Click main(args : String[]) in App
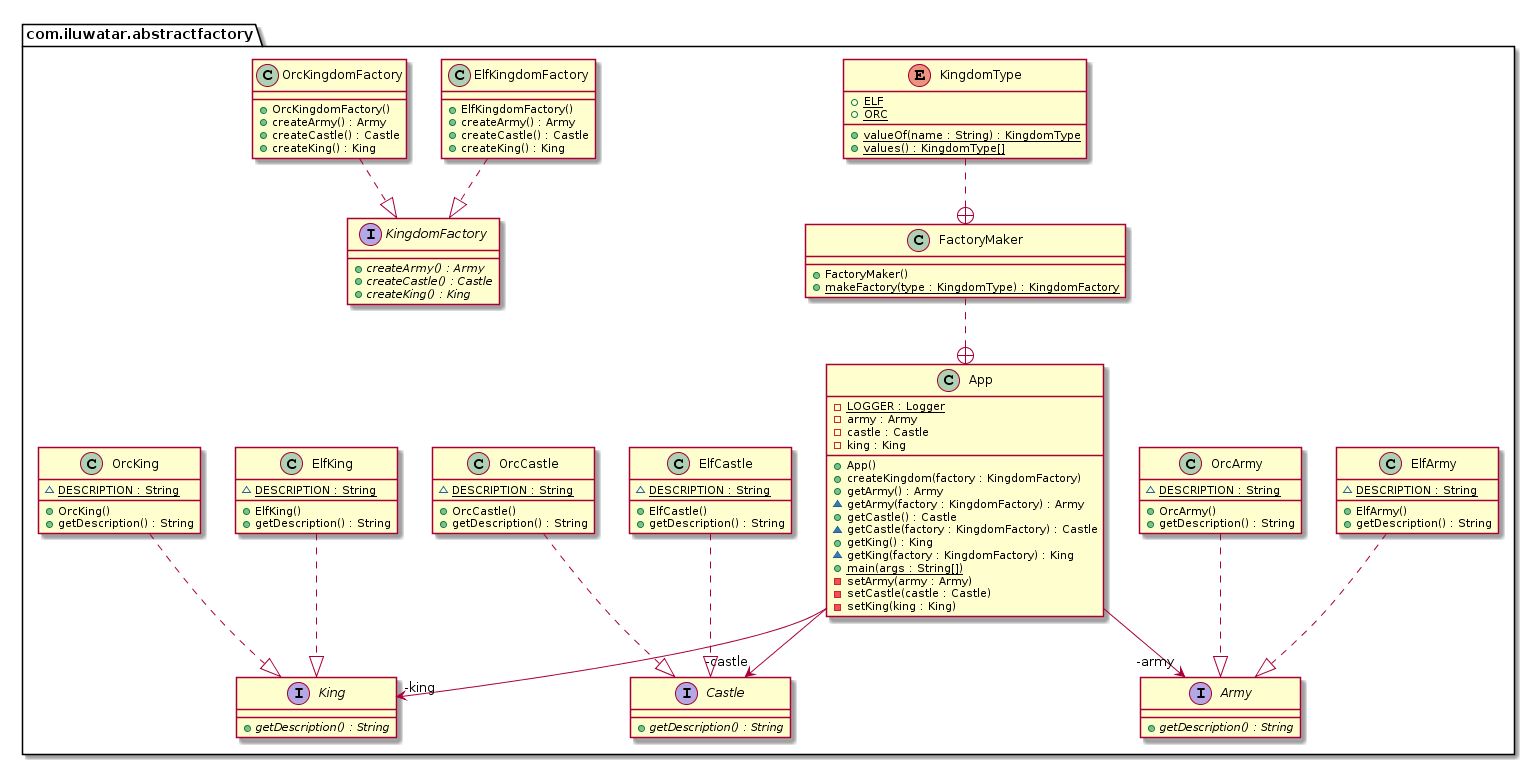 tap(904, 568)
